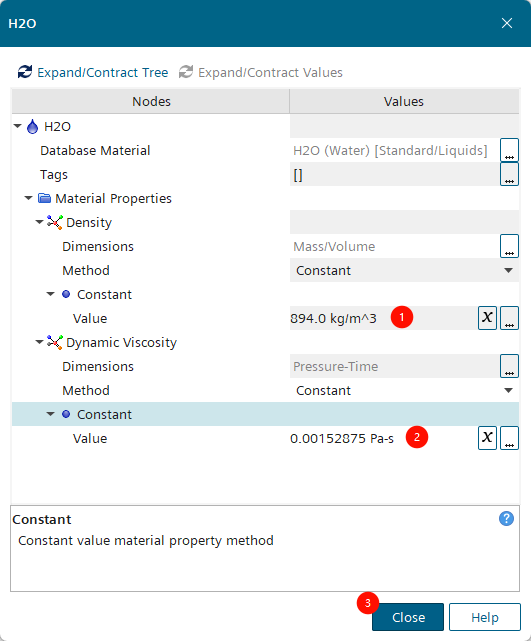Click the X expression button for density value
This screenshot has width=531, height=641.
point(487,318)
